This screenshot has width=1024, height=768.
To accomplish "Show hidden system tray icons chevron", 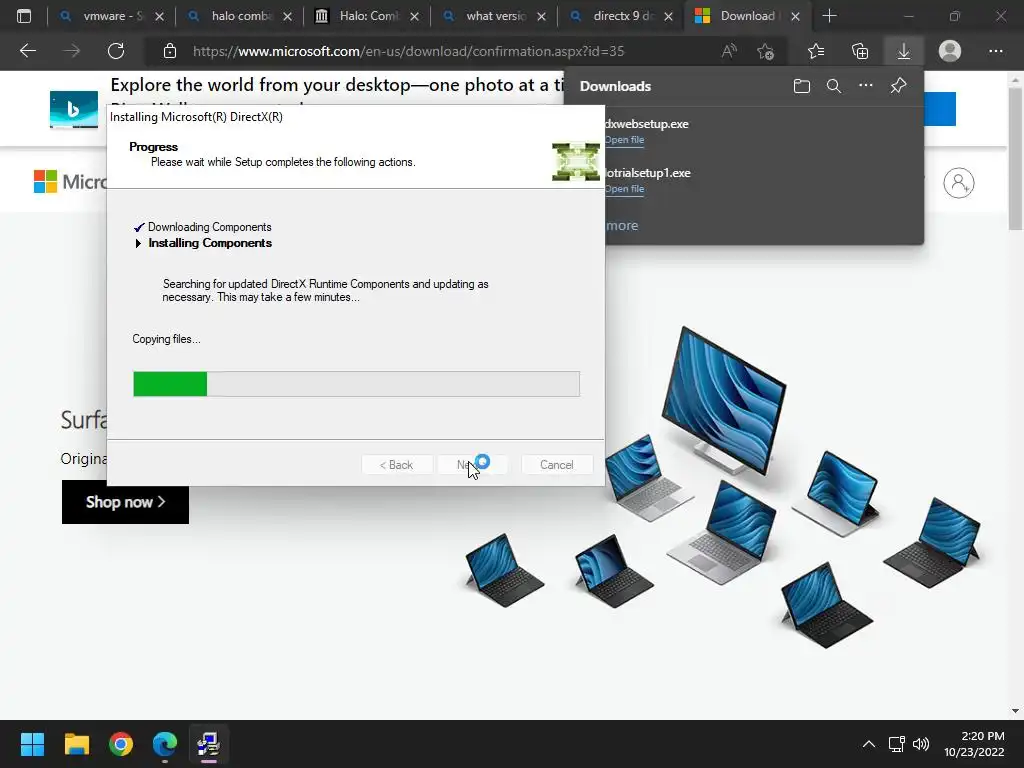I will click(869, 744).
